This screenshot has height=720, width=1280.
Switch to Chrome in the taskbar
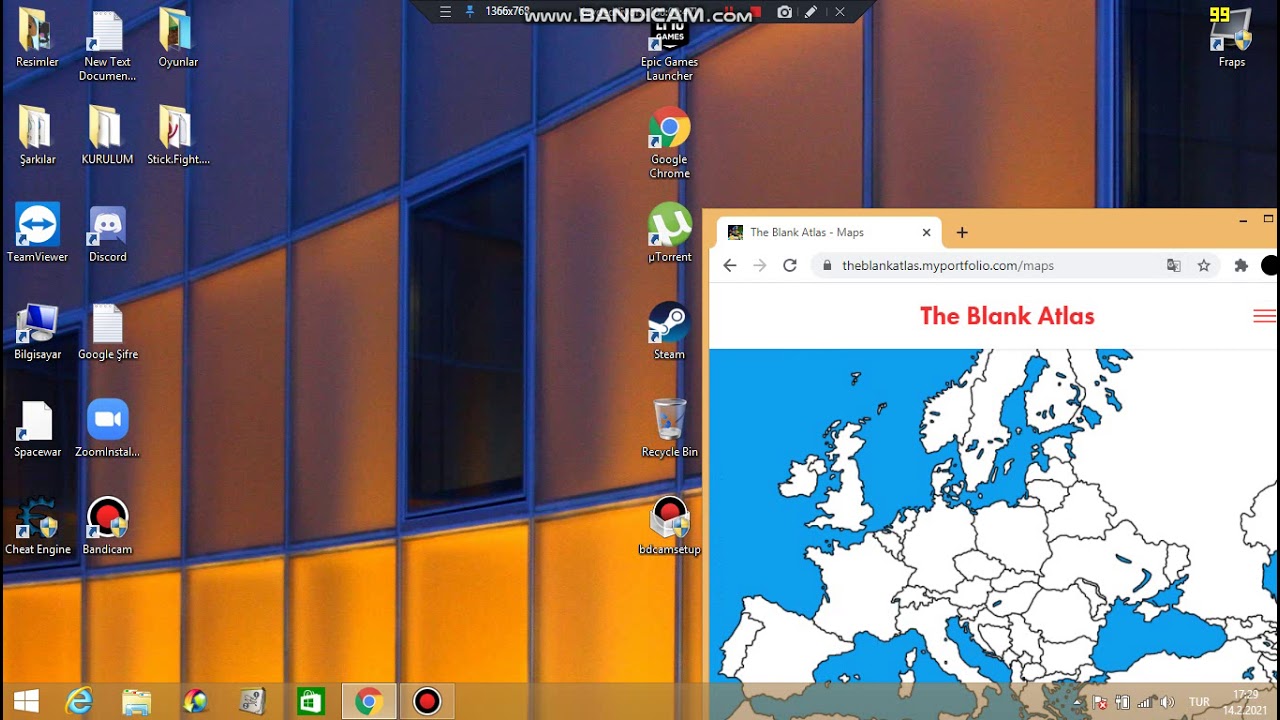point(369,702)
